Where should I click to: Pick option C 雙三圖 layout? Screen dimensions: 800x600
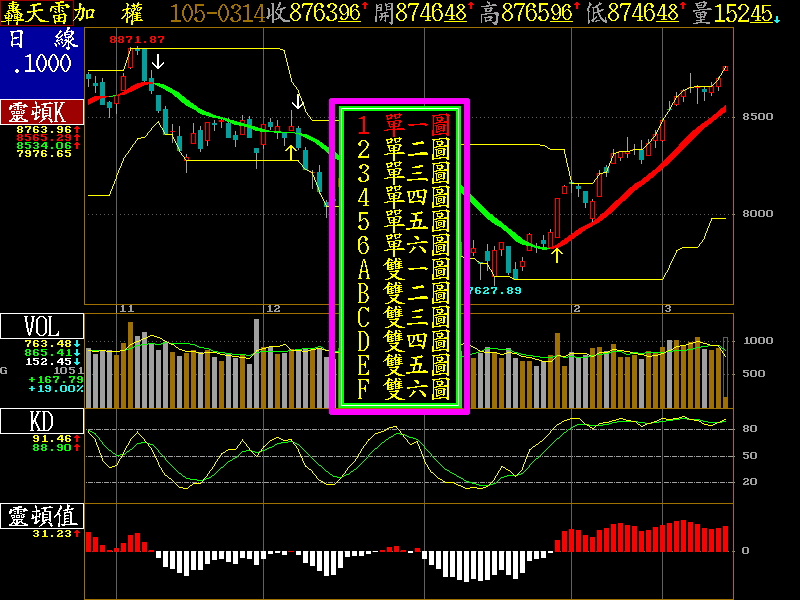pyautogui.click(x=399, y=317)
